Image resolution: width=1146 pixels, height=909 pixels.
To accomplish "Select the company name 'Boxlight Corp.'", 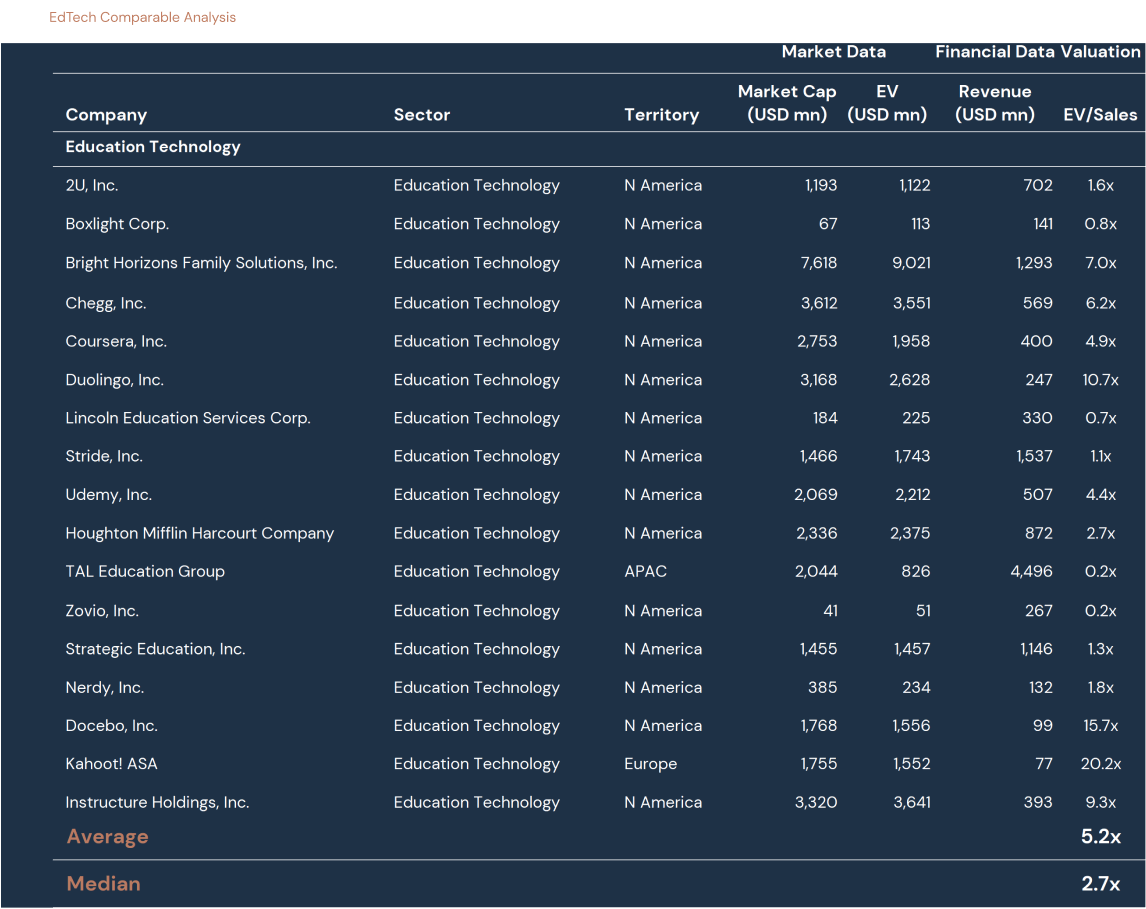I will coord(117,224).
